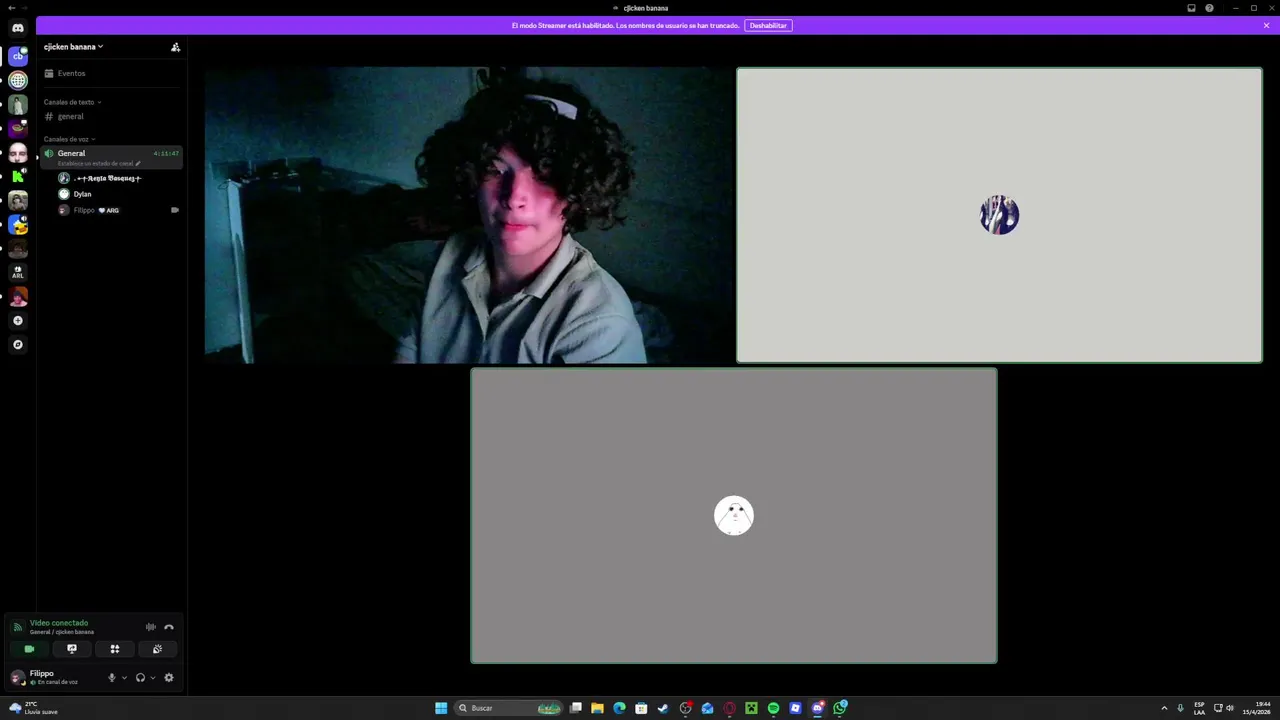The height and width of the screenshot is (720, 1280).
Task: Open Steam from taskbar
Action: [662, 708]
